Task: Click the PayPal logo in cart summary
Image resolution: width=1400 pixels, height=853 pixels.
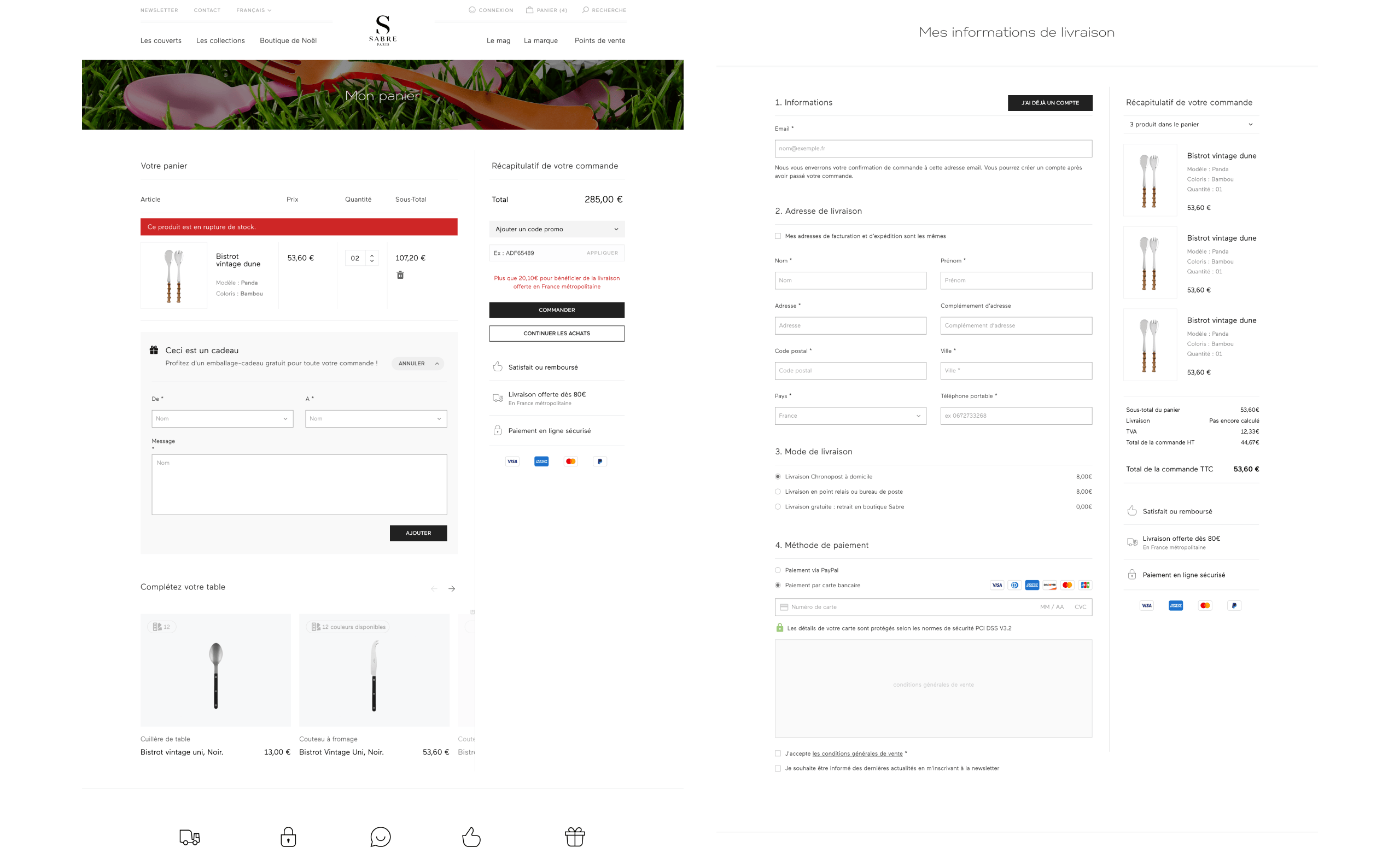Action: [599, 461]
